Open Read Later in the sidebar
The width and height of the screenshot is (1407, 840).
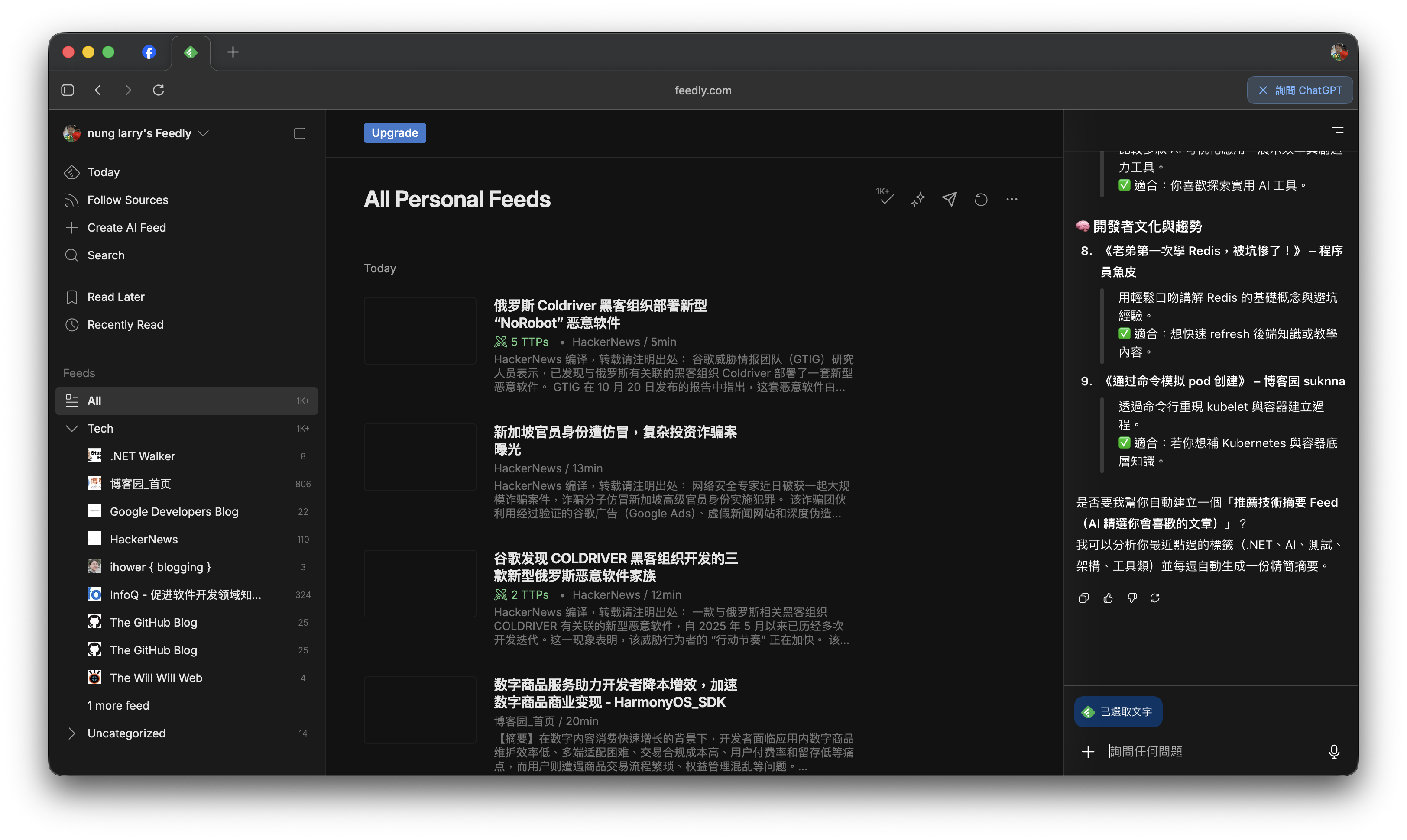pos(116,297)
